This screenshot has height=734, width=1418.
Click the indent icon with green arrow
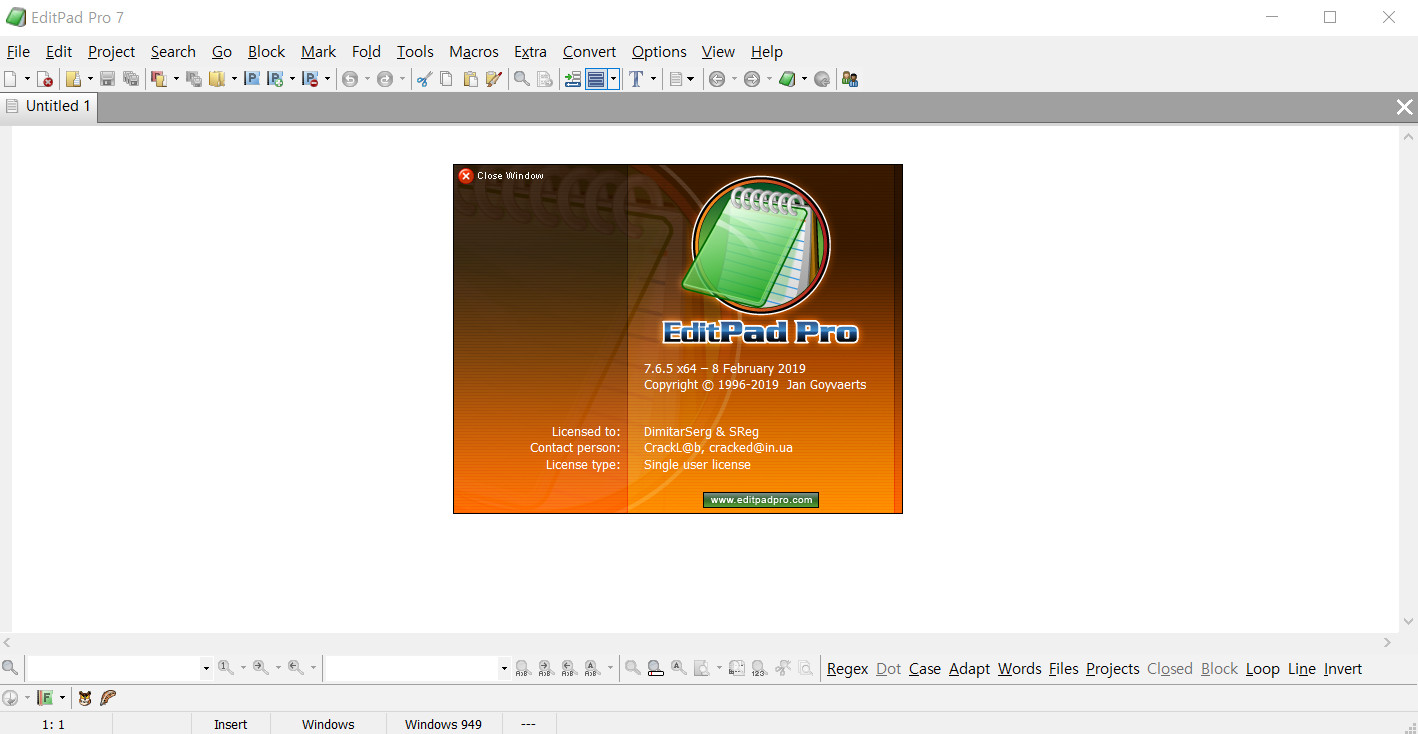click(573, 79)
